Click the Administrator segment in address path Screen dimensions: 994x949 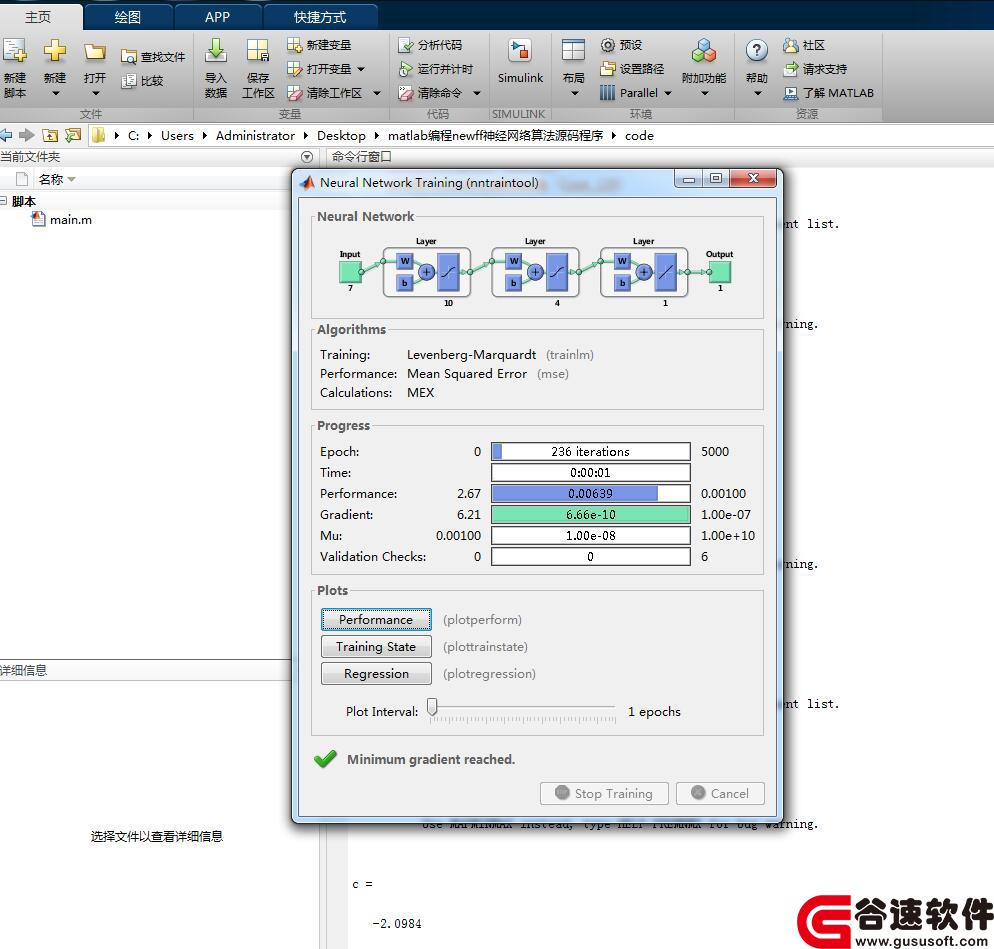[x=255, y=136]
